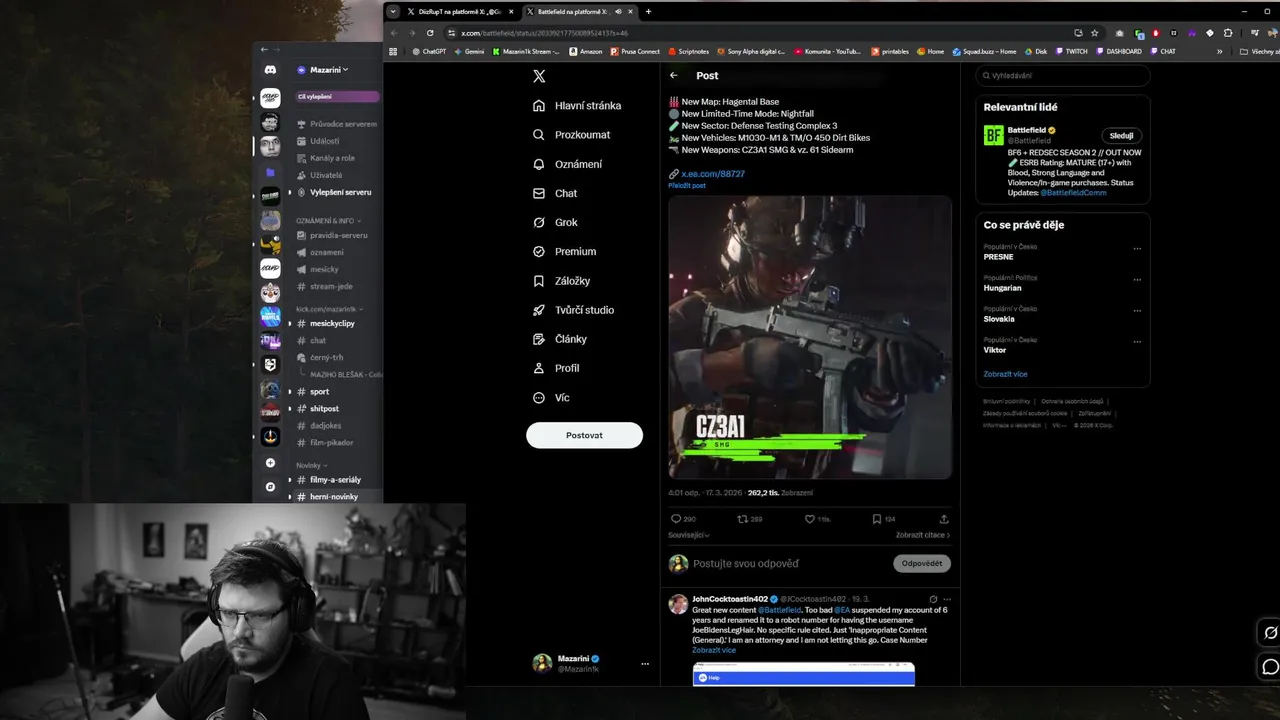Click the Postovat button
This screenshot has width=1280, height=720.
coord(584,435)
